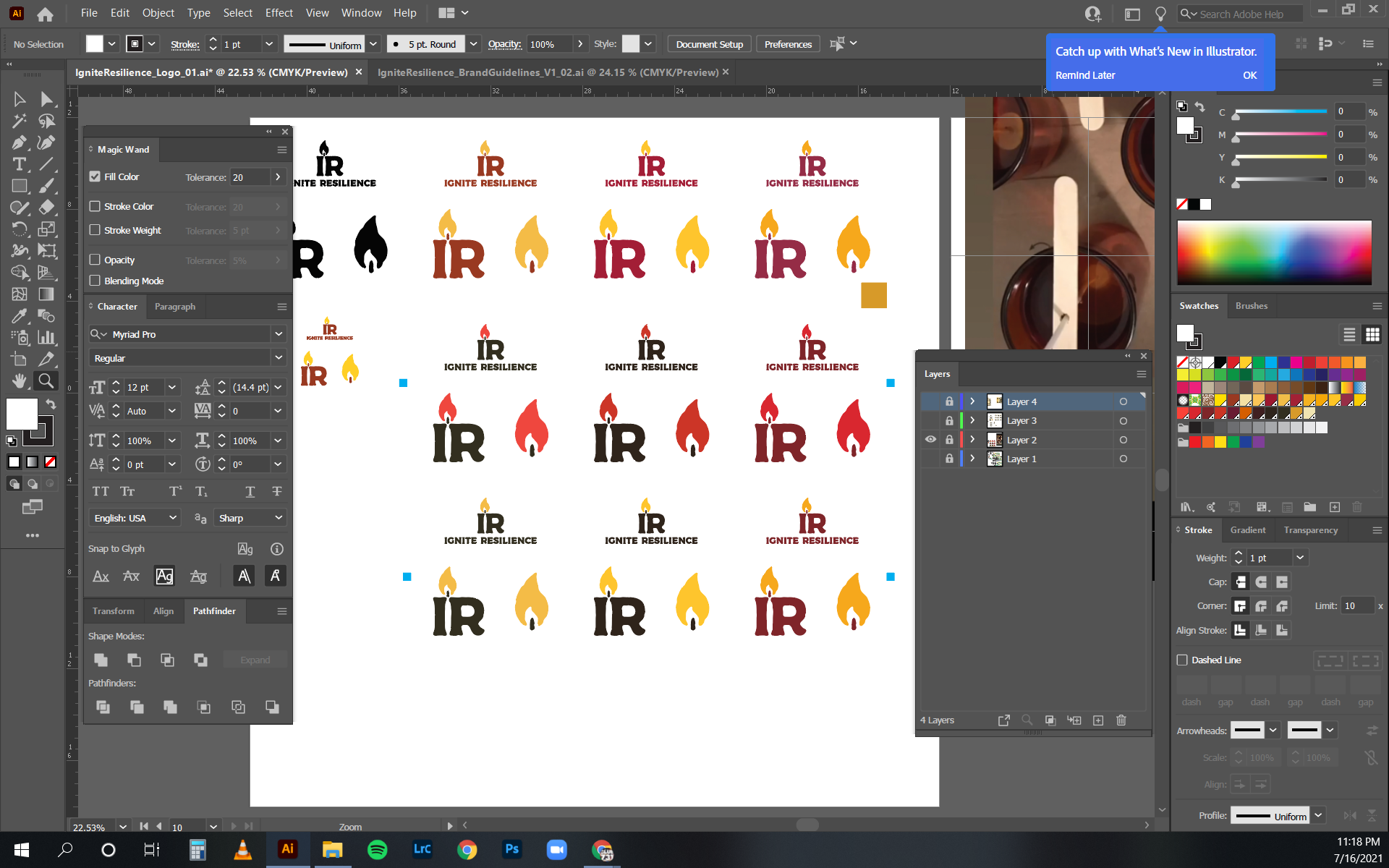Screen dimensions: 1389x868
Task: Select the Type tool
Action: 20,164
